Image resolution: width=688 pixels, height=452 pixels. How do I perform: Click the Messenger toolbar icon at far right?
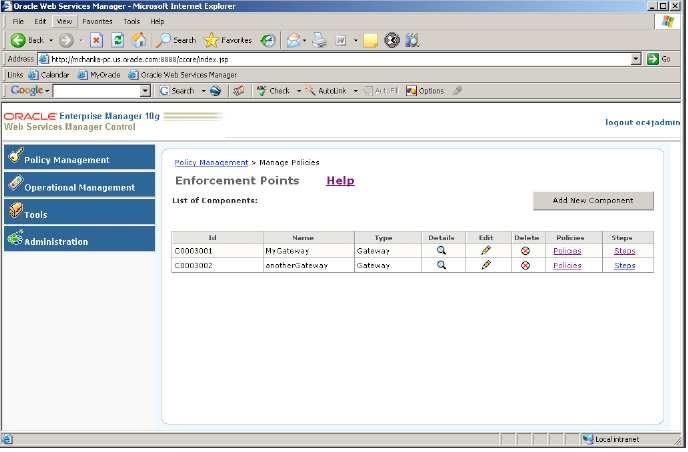point(412,40)
